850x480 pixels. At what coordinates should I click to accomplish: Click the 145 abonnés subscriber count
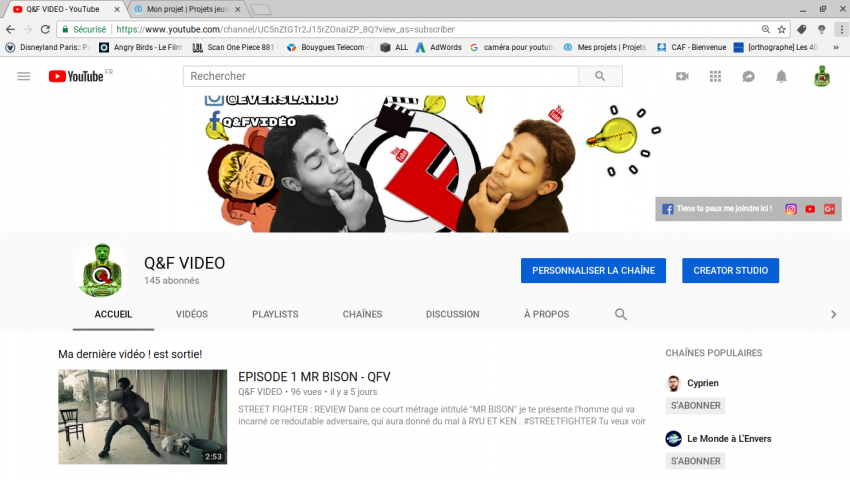tap(172, 281)
